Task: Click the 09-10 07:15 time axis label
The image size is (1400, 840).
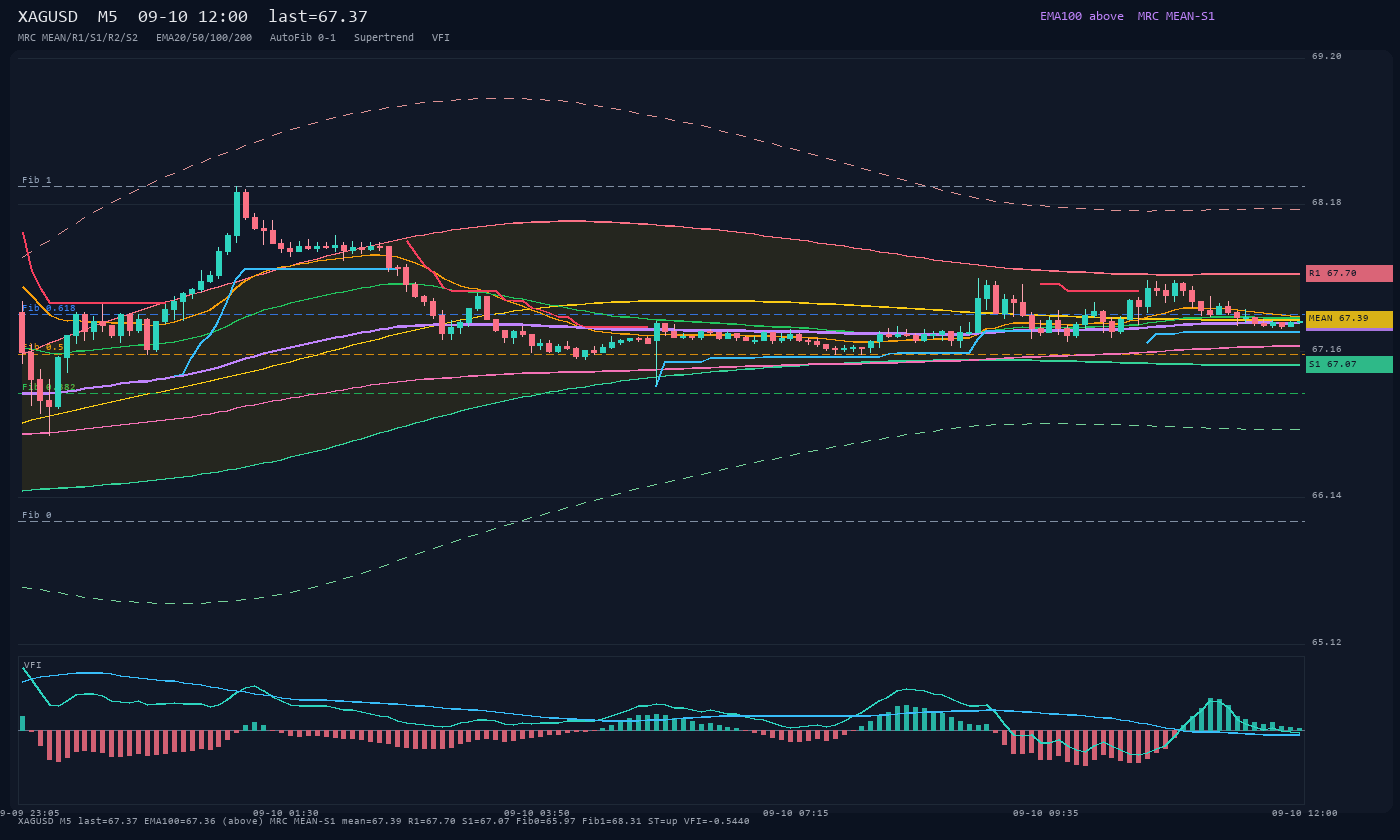Action: [795, 813]
